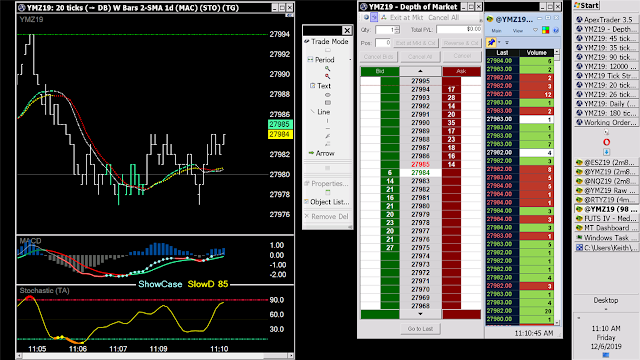Click the Cancel All button under Pos
The height and width of the screenshot is (360, 640).
[x=420, y=57]
